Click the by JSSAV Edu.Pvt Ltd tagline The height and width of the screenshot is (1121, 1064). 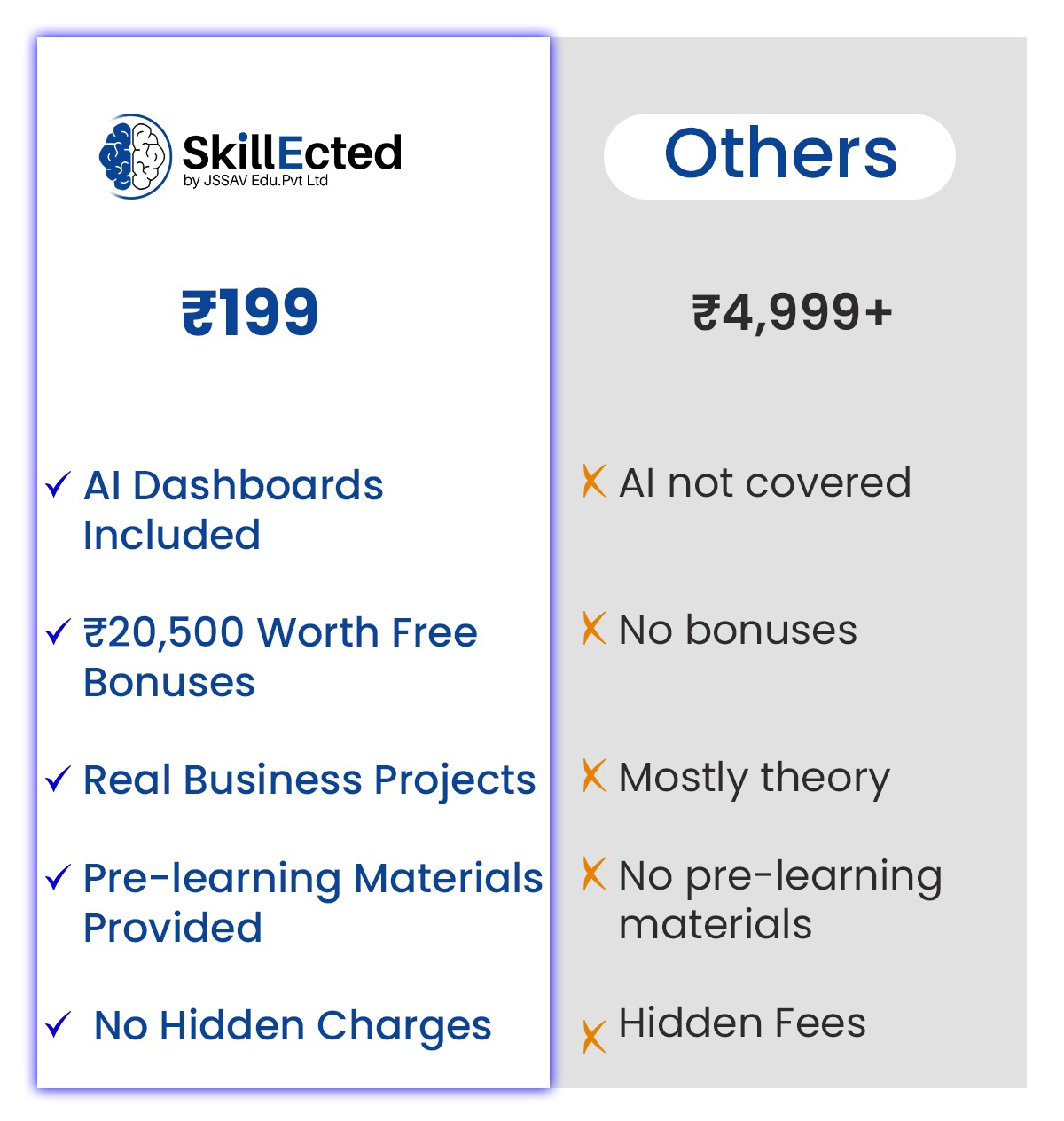pos(255,181)
